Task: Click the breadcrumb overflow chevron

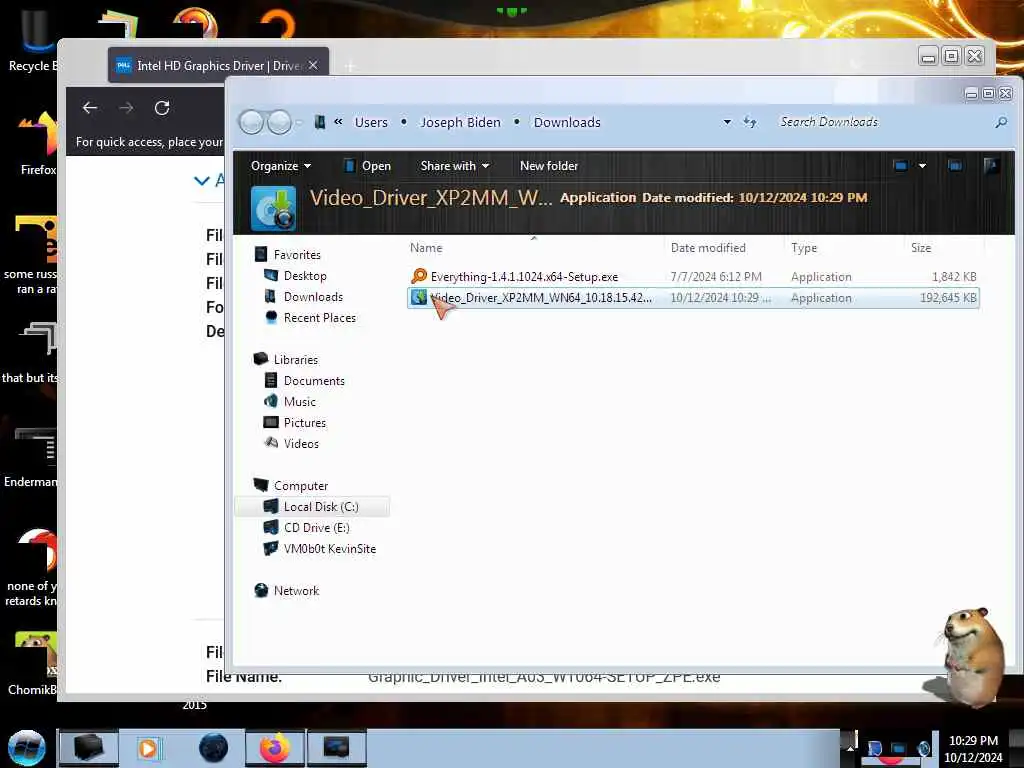Action: click(x=338, y=121)
